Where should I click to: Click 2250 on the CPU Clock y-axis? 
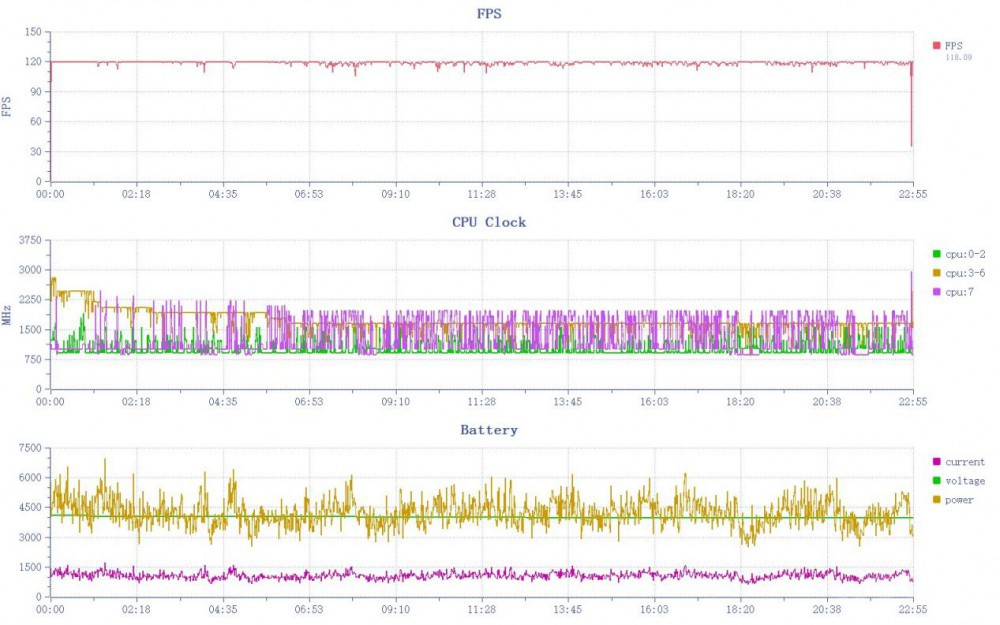click(31, 300)
